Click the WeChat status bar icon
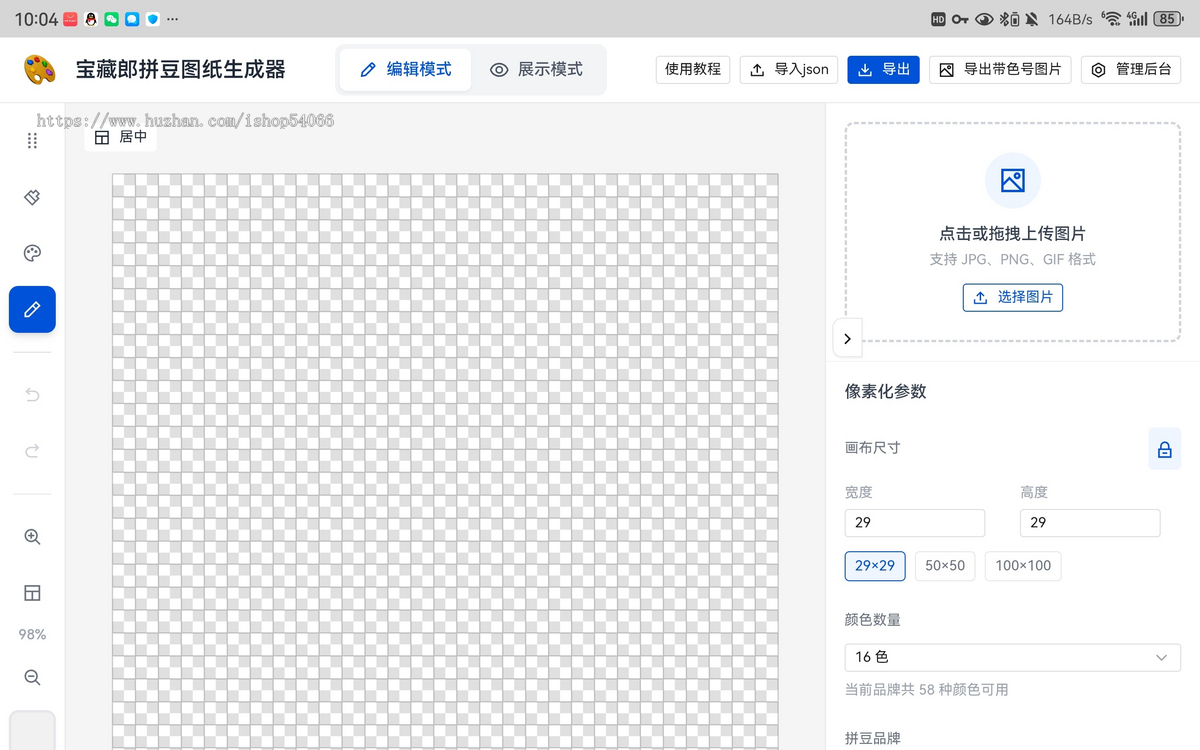Image resolution: width=1200 pixels, height=750 pixels. pos(111,19)
